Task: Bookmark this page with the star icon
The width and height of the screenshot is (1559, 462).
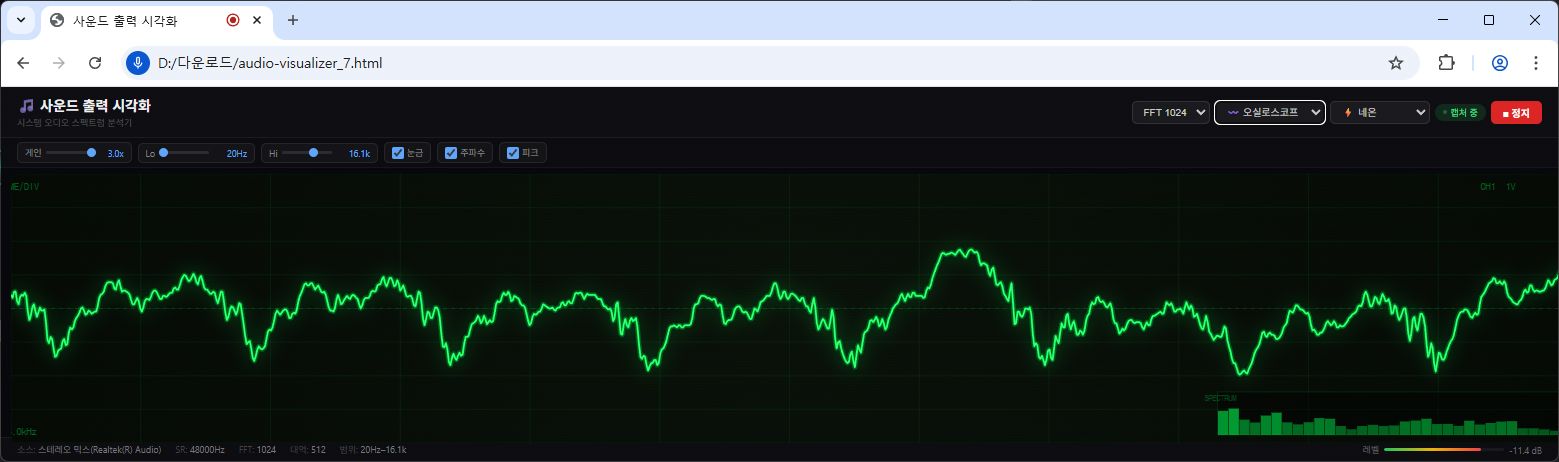Action: [1395, 63]
